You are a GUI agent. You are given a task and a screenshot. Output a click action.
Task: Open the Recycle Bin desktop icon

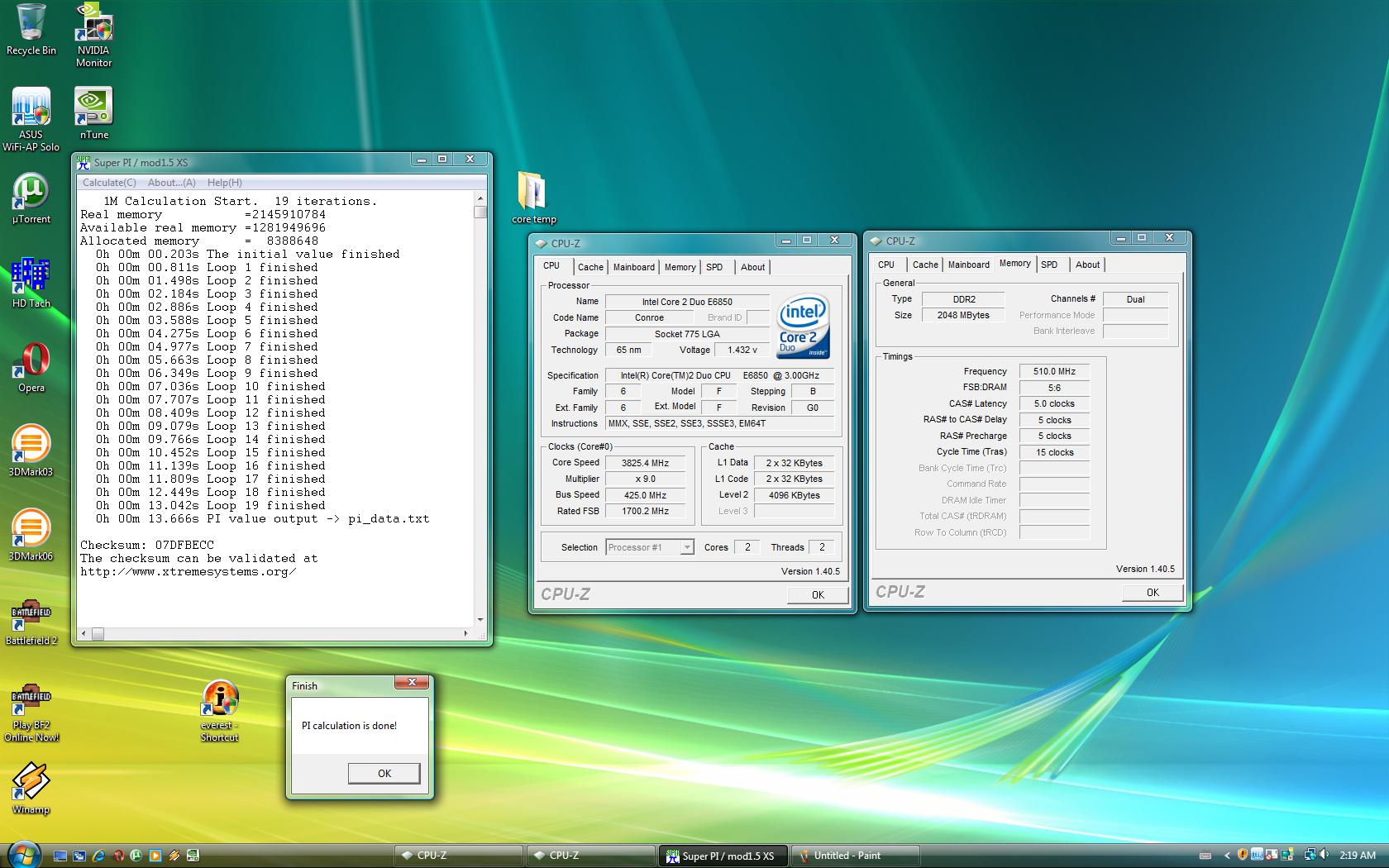pyautogui.click(x=31, y=30)
